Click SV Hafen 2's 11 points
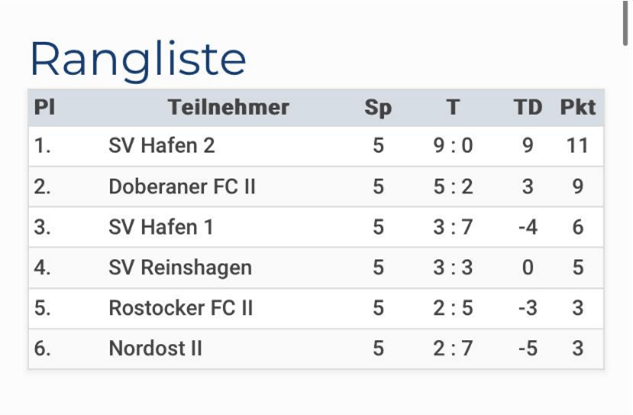The width and height of the screenshot is (633, 415). 578,145
